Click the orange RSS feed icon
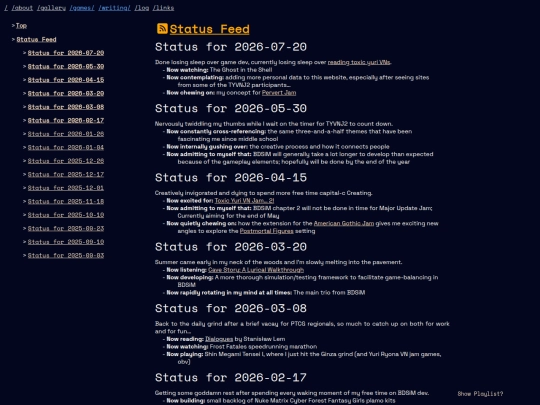 [162, 29]
